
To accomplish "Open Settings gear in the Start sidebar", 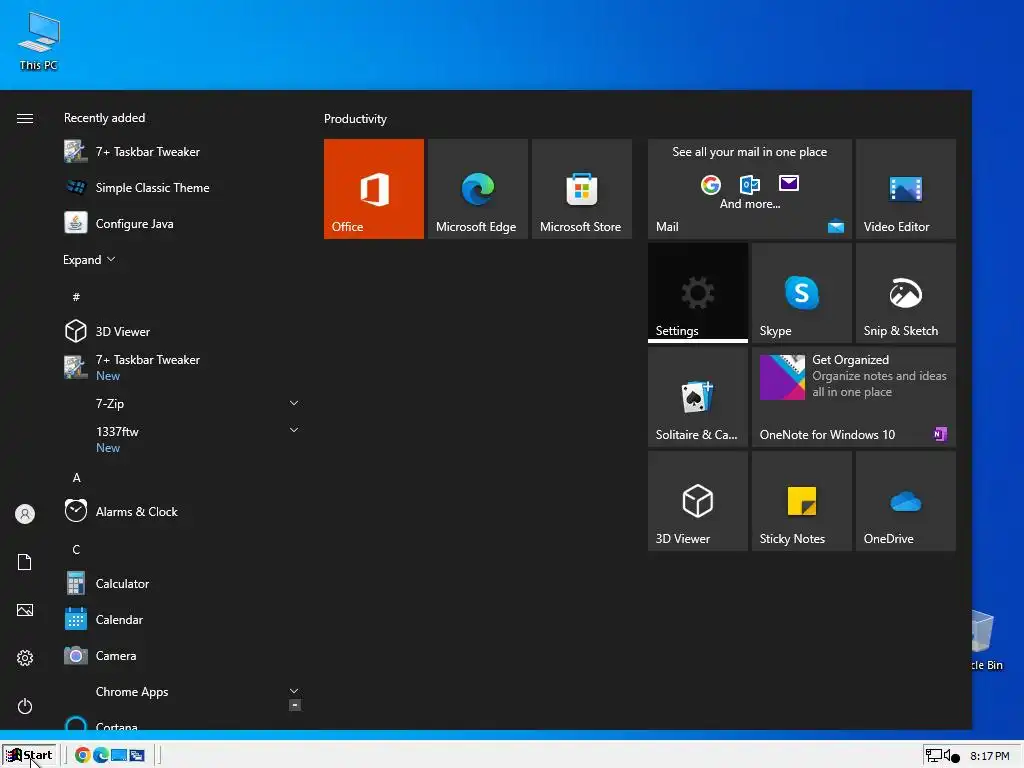I will click(25, 658).
